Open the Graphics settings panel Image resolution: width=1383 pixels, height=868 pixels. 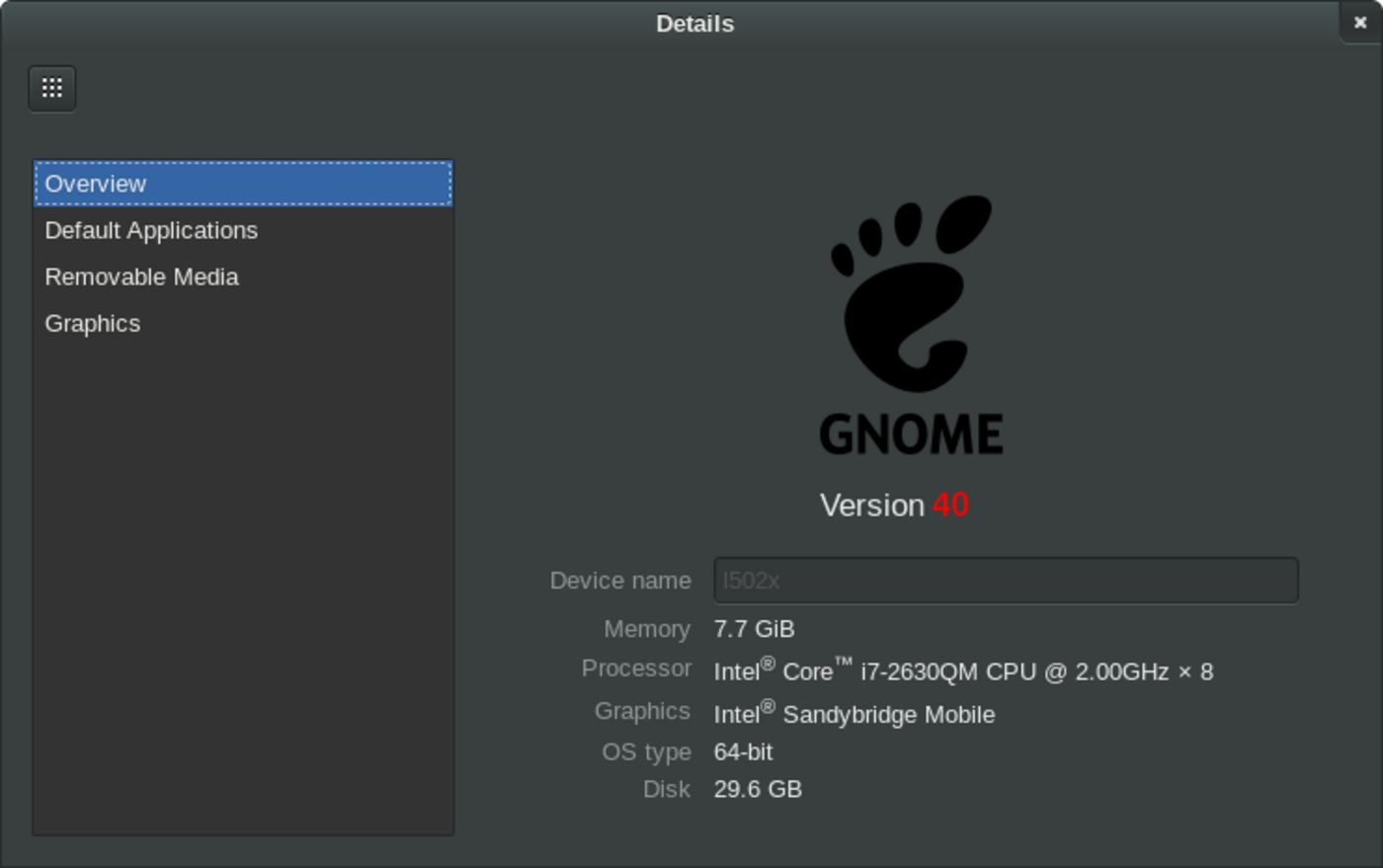(92, 323)
